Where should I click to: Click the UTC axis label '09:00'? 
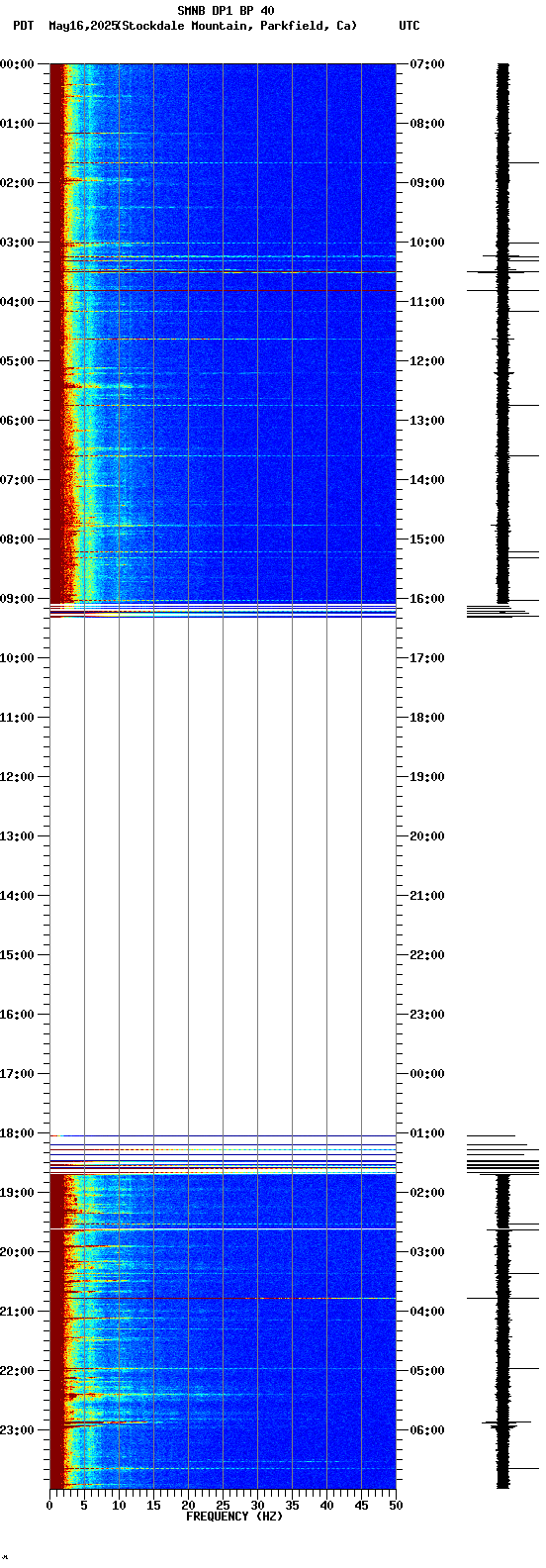(x=427, y=183)
